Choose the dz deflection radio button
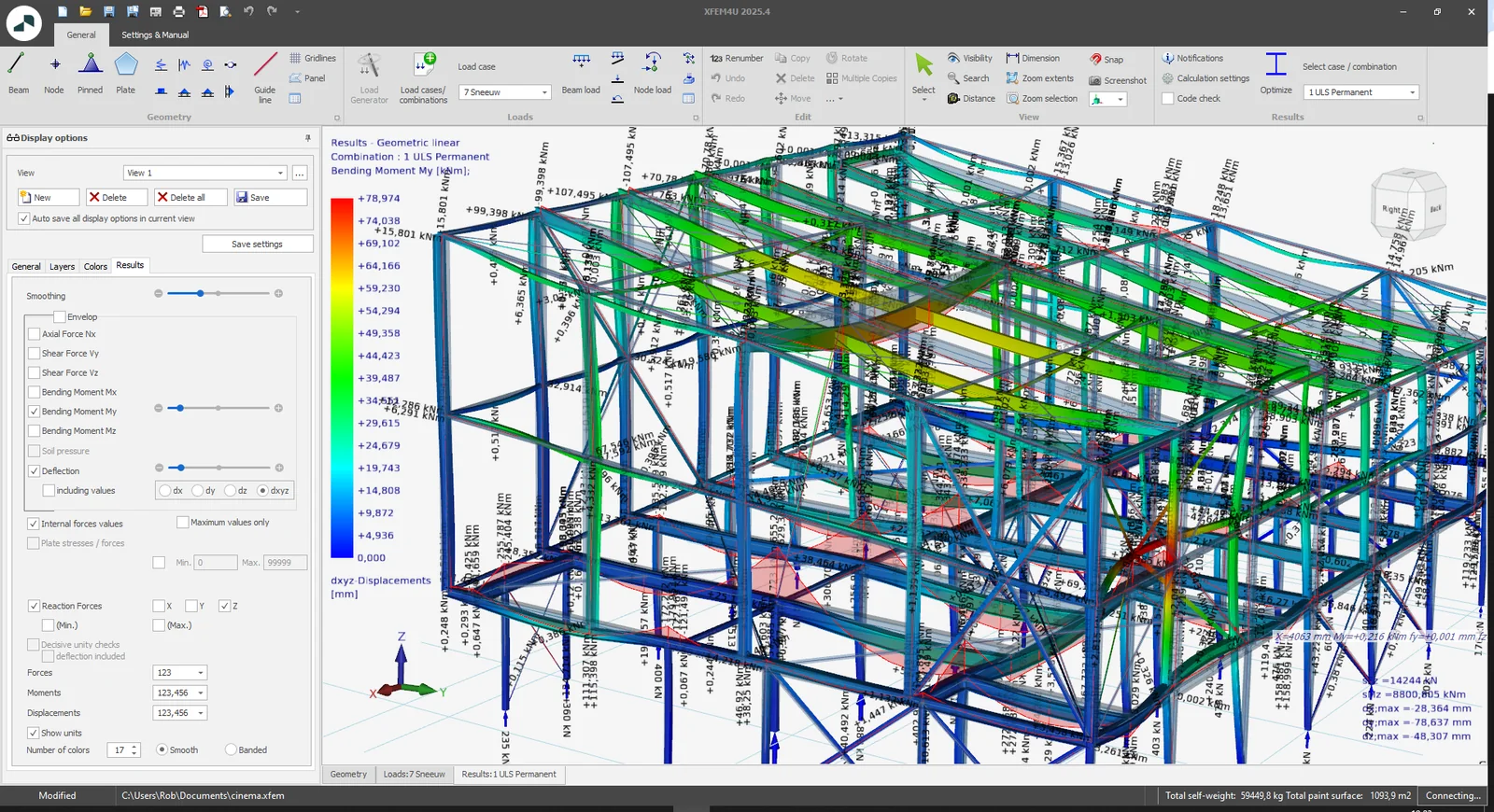1494x812 pixels. tap(230, 490)
